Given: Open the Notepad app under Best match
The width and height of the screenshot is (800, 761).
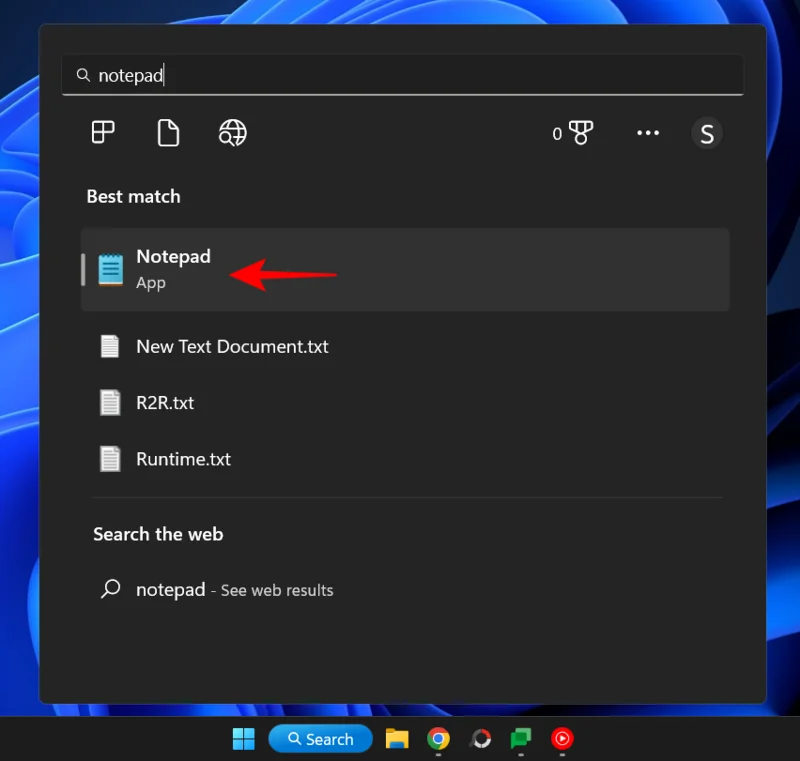Looking at the screenshot, I should click(173, 268).
